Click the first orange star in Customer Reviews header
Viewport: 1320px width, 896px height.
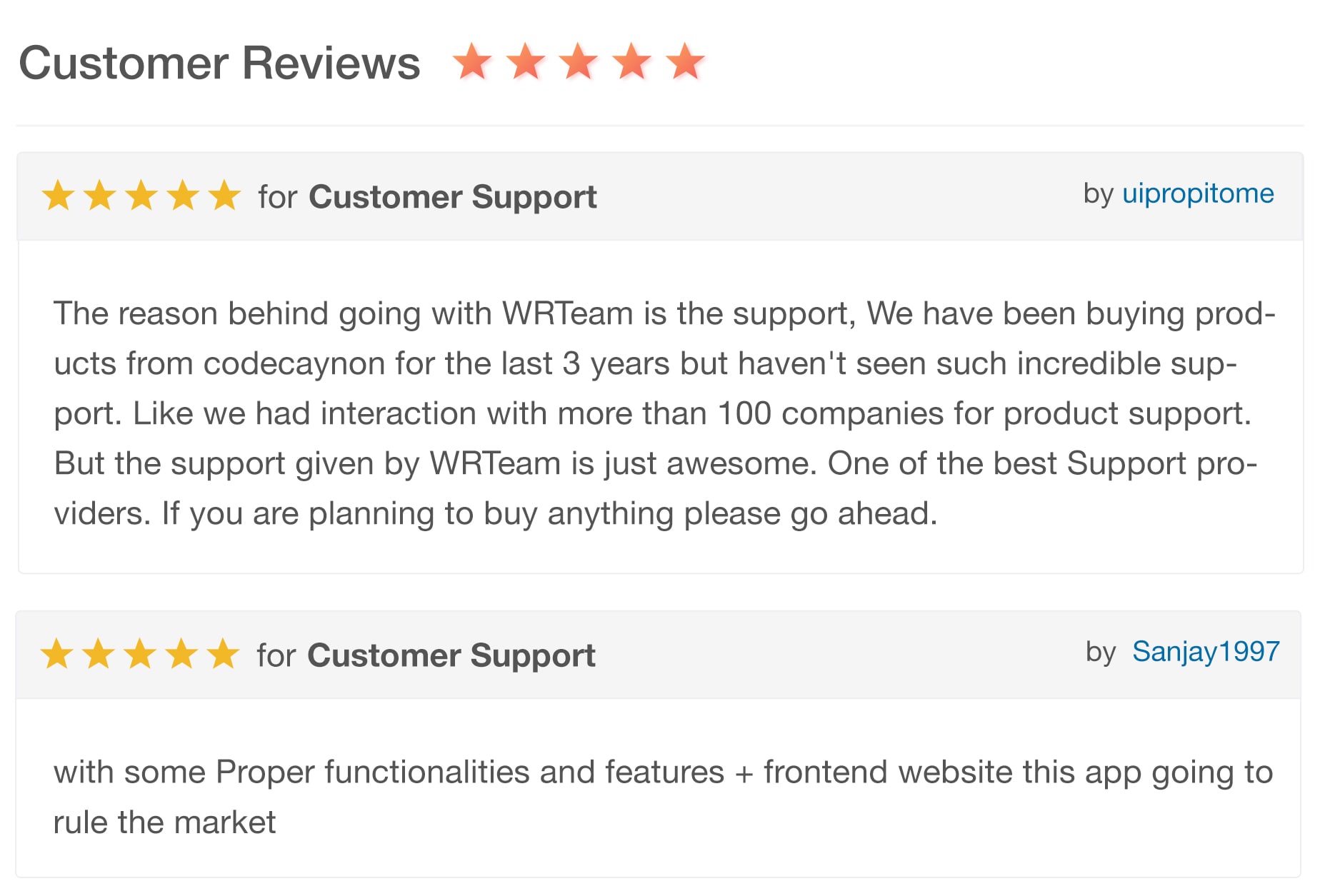[x=472, y=61]
